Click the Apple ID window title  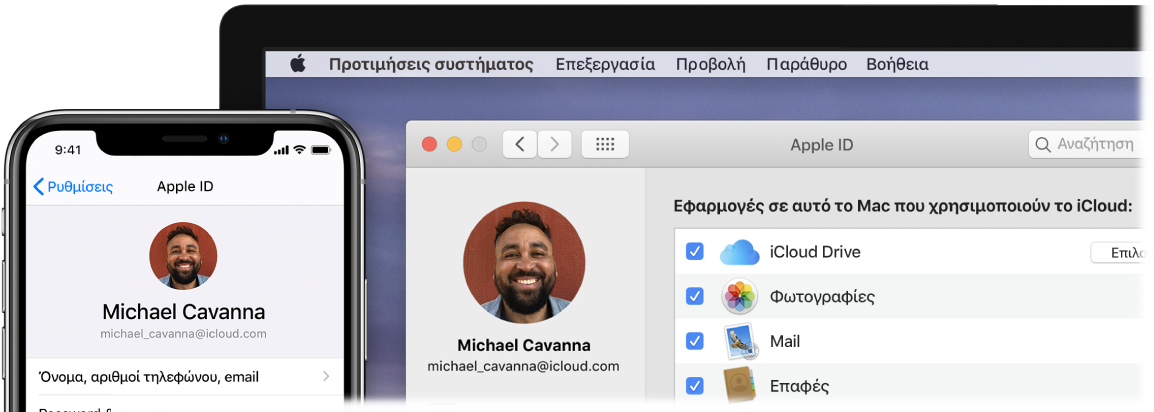pos(821,145)
